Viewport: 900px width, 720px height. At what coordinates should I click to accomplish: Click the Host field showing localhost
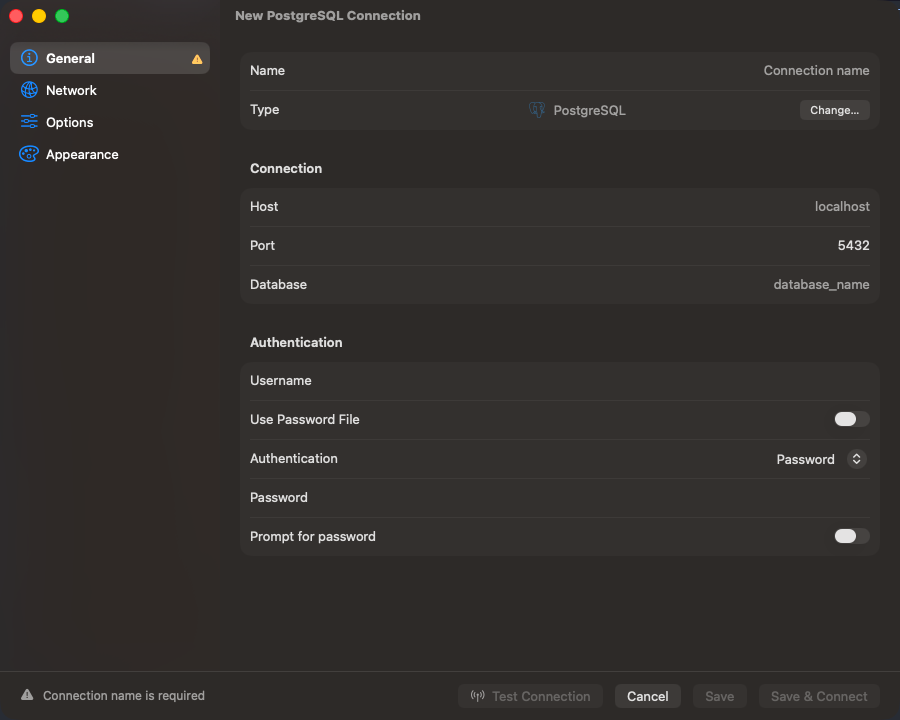click(x=560, y=207)
